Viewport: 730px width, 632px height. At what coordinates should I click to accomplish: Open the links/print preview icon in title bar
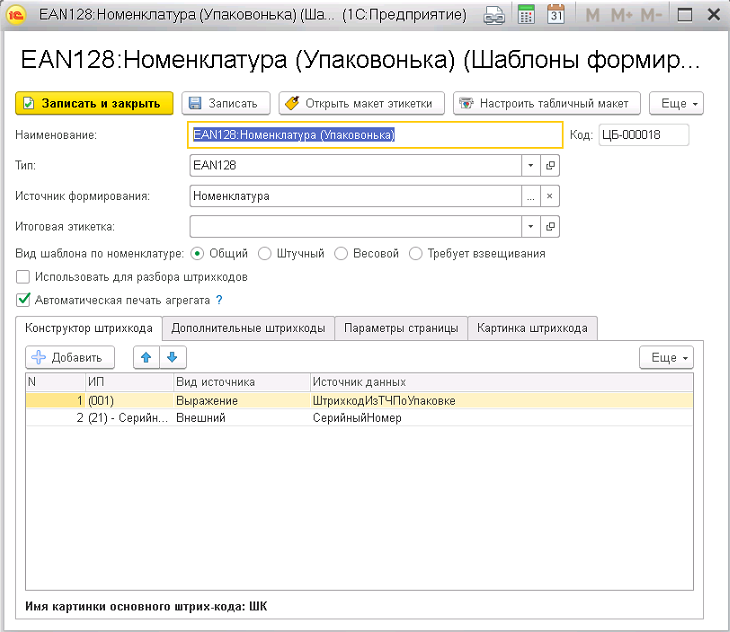pyautogui.click(x=493, y=15)
